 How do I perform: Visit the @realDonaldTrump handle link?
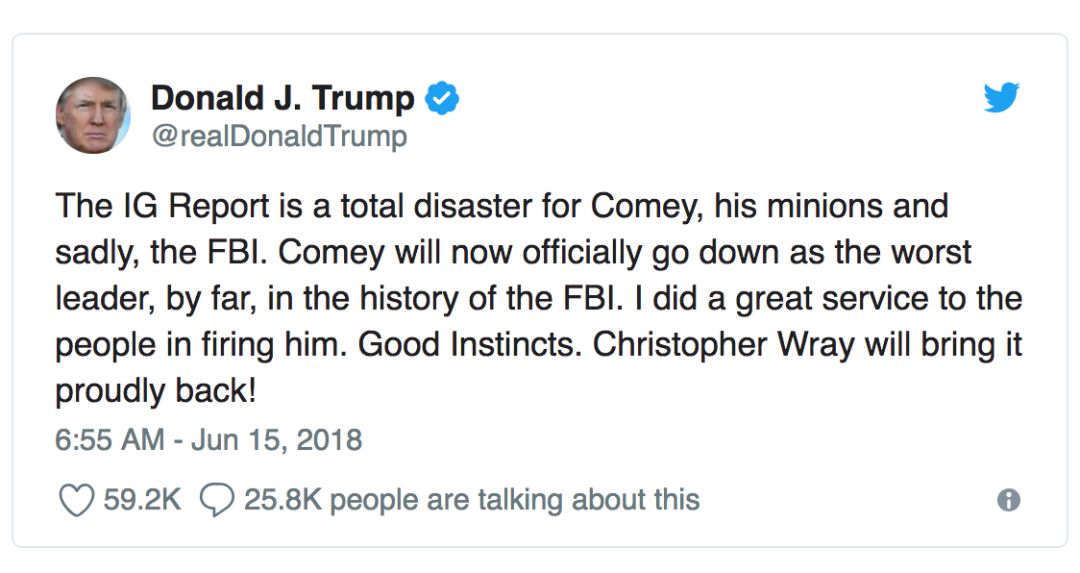[279, 136]
